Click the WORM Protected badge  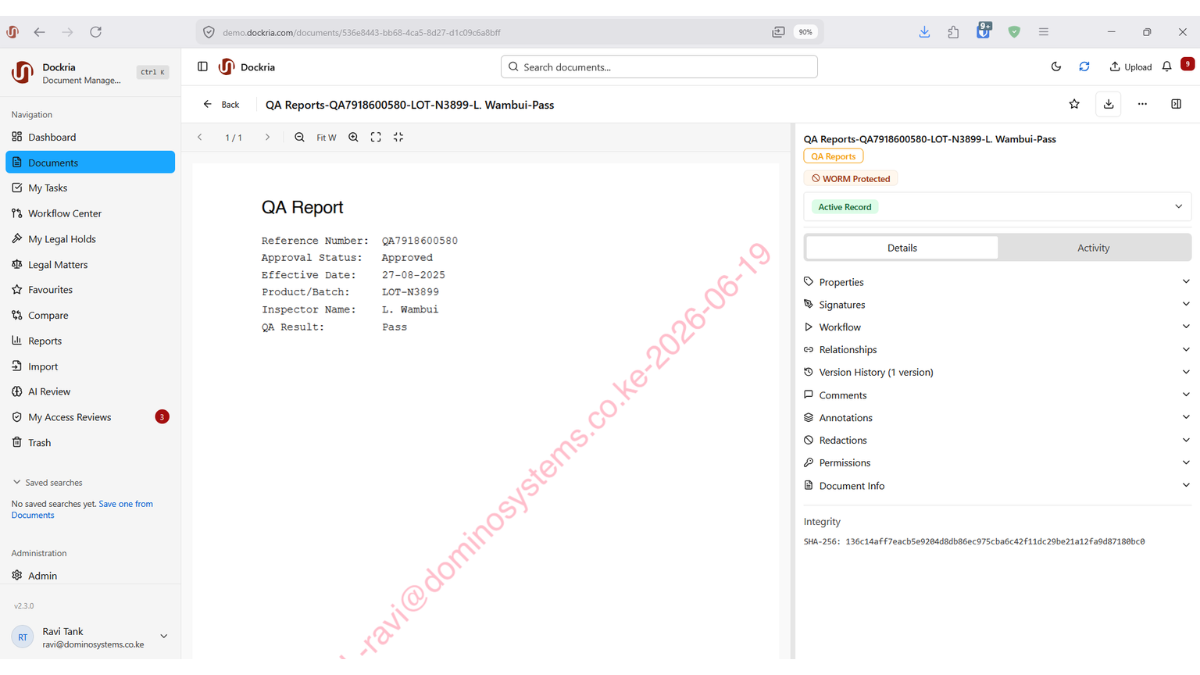click(851, 179)
